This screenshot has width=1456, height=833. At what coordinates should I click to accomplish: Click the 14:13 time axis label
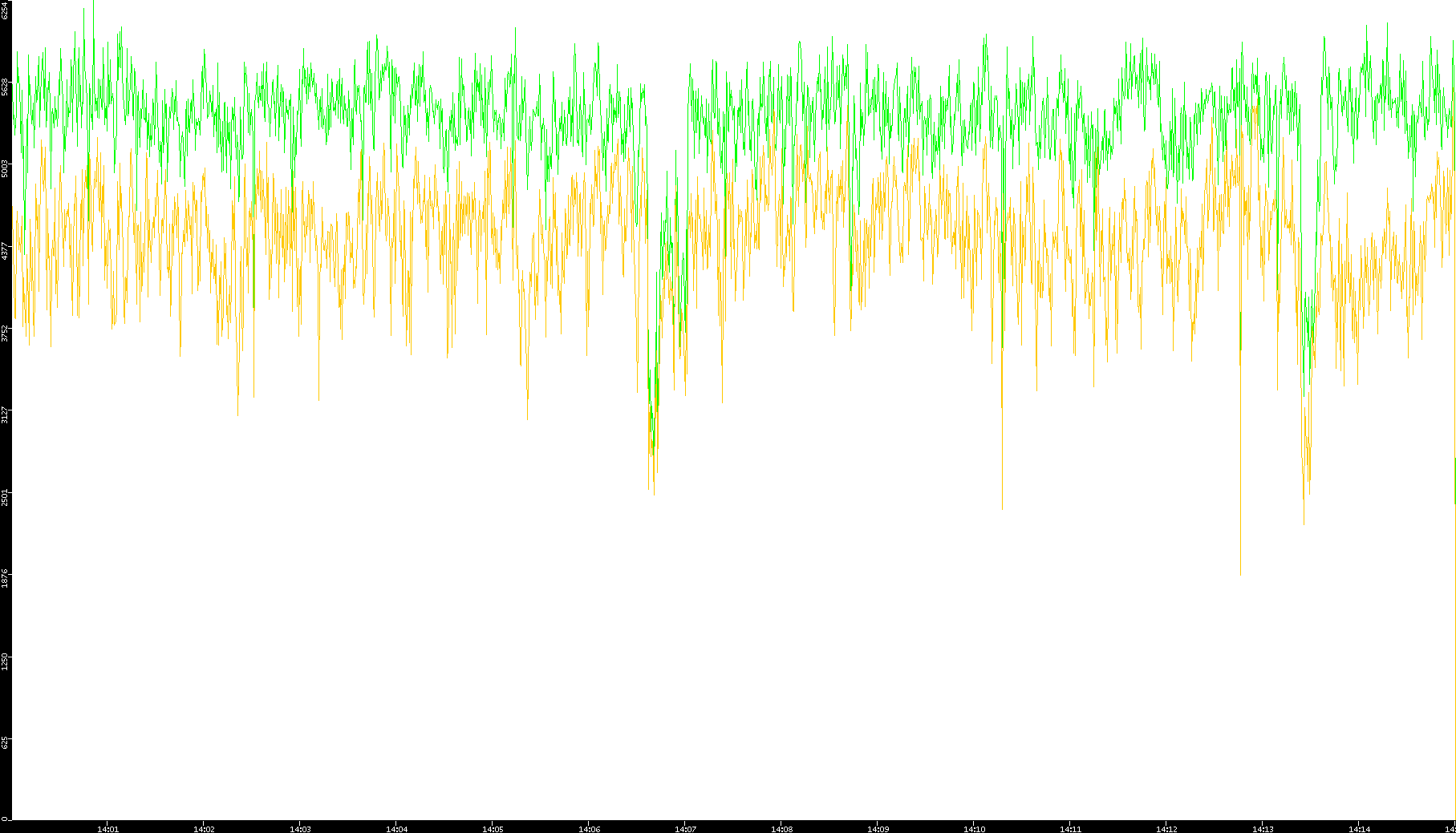[1263, 829]
